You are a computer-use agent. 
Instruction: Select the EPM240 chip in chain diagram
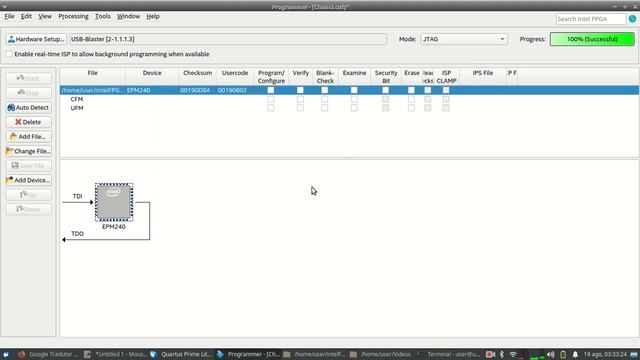114,202
